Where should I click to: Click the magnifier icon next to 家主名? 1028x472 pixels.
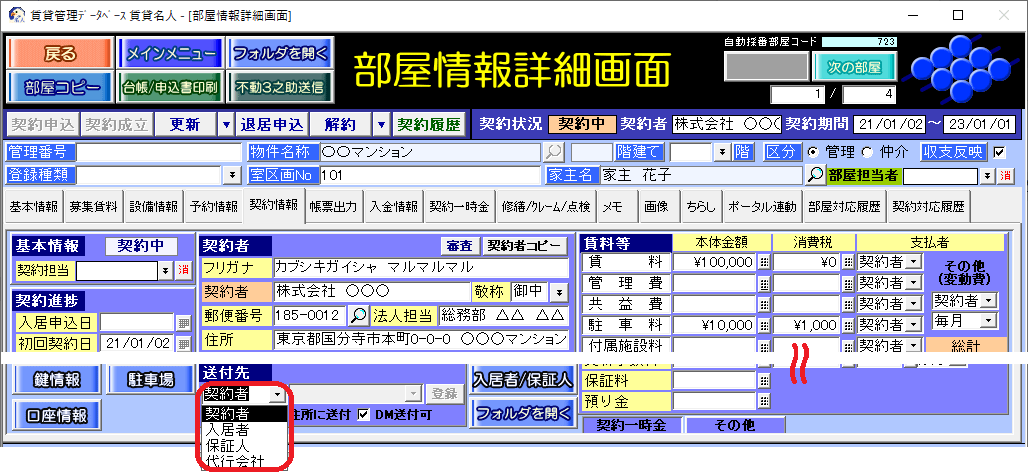click(815, 175)
